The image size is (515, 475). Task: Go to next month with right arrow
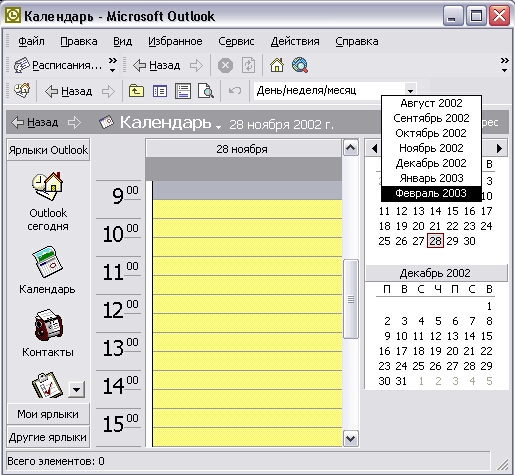click(x=499, y=148)
